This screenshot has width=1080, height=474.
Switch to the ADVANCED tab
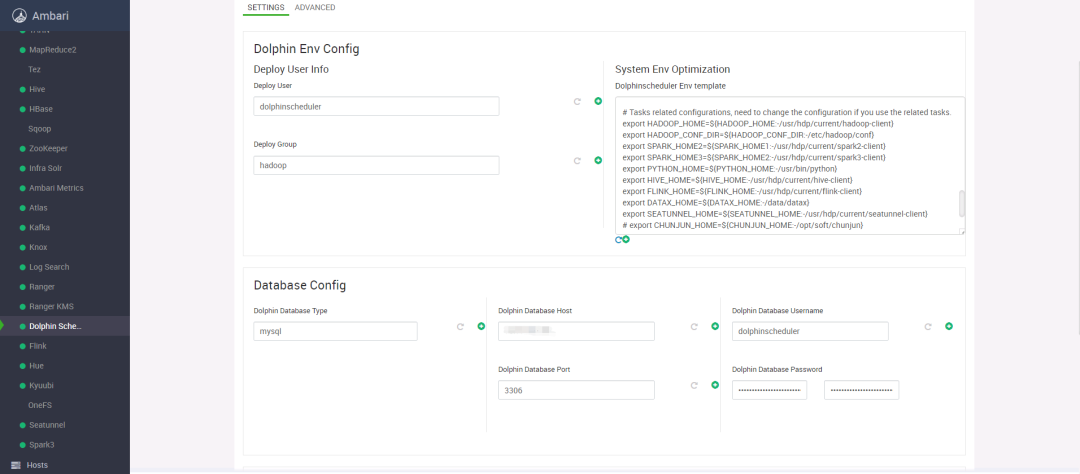pos(315,8)
